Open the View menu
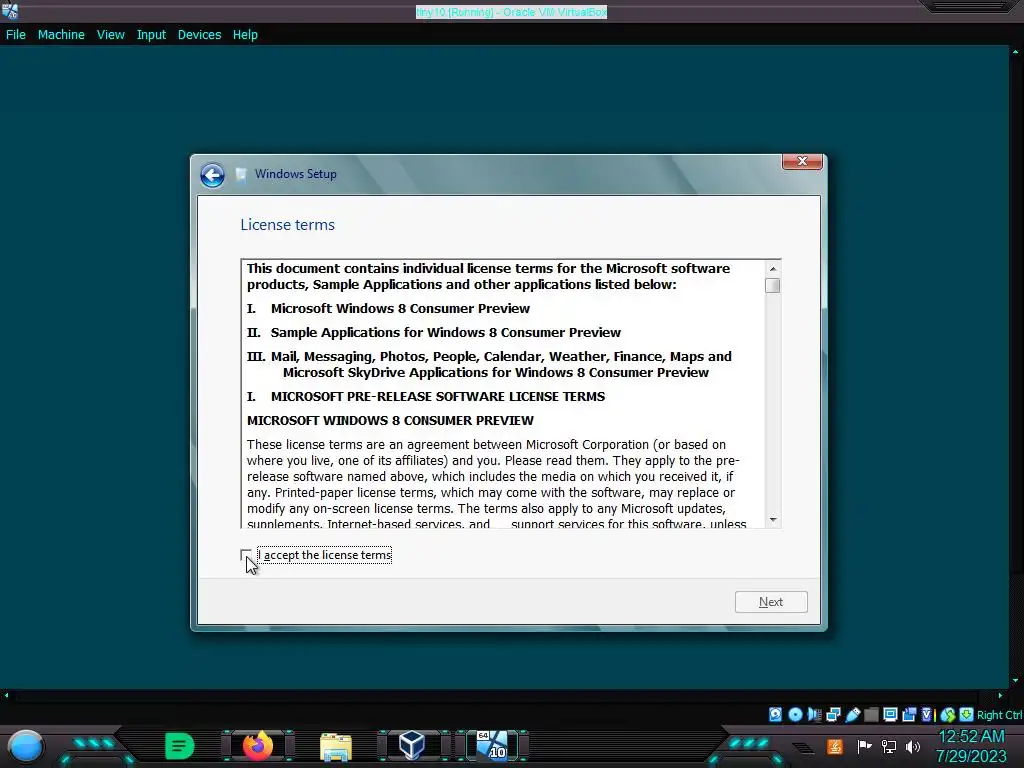The image size is (1024, 768). click(110, 35)
